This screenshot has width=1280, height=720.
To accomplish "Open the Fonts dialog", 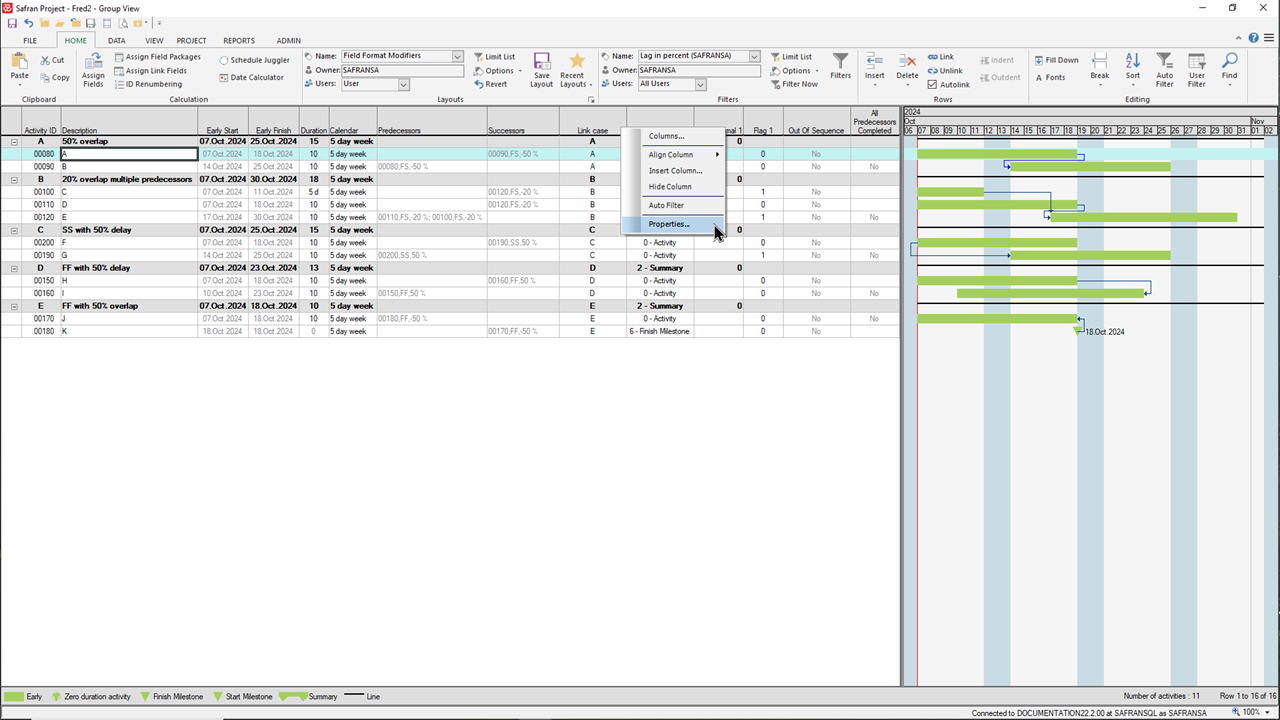I will coord(1050,77).
